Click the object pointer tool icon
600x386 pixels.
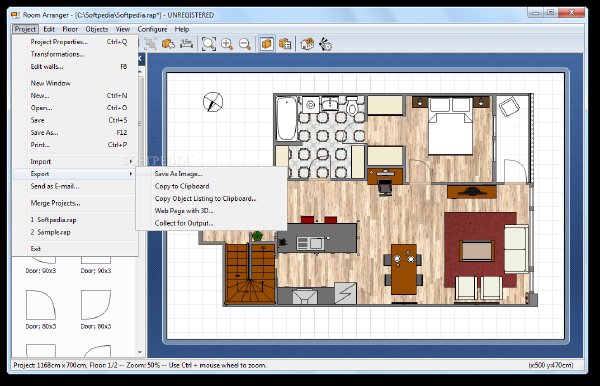click(x=168, y=44)
